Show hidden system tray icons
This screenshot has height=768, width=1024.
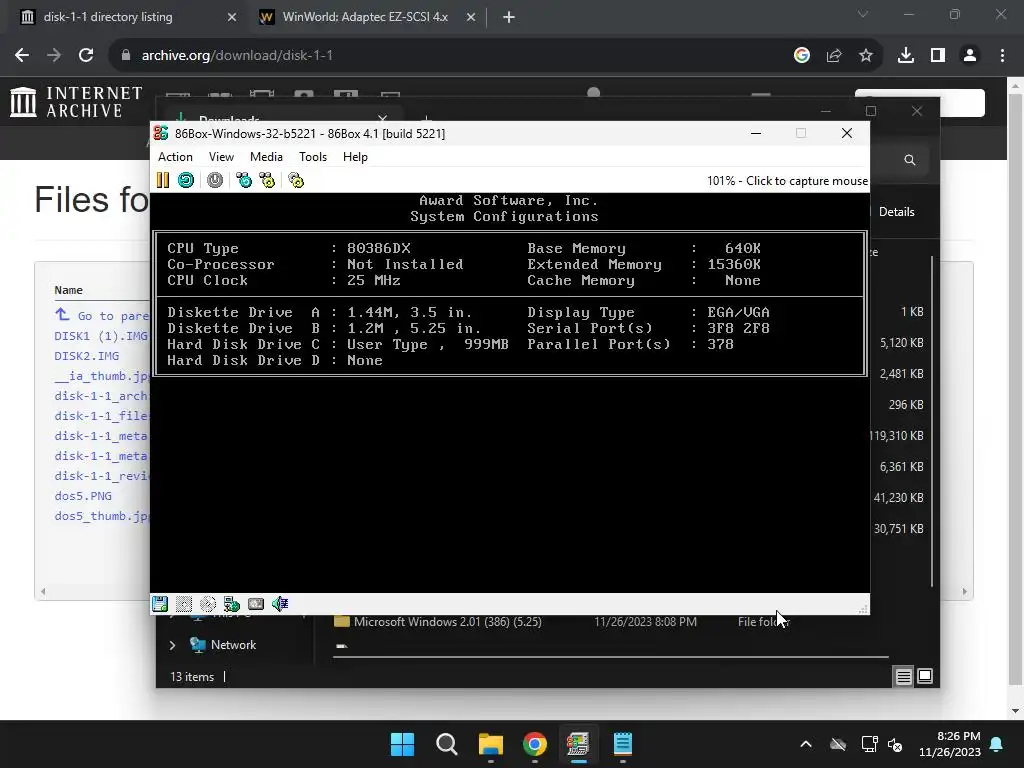coord(806,744)
